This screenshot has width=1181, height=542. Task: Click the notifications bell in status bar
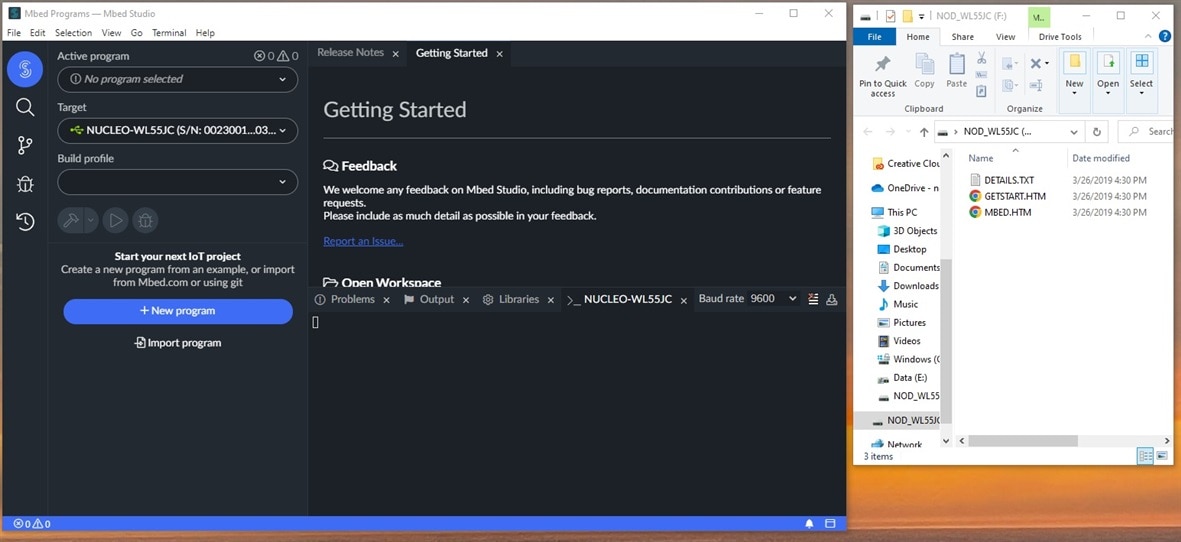pyautogui.click(x=810, y=524)
